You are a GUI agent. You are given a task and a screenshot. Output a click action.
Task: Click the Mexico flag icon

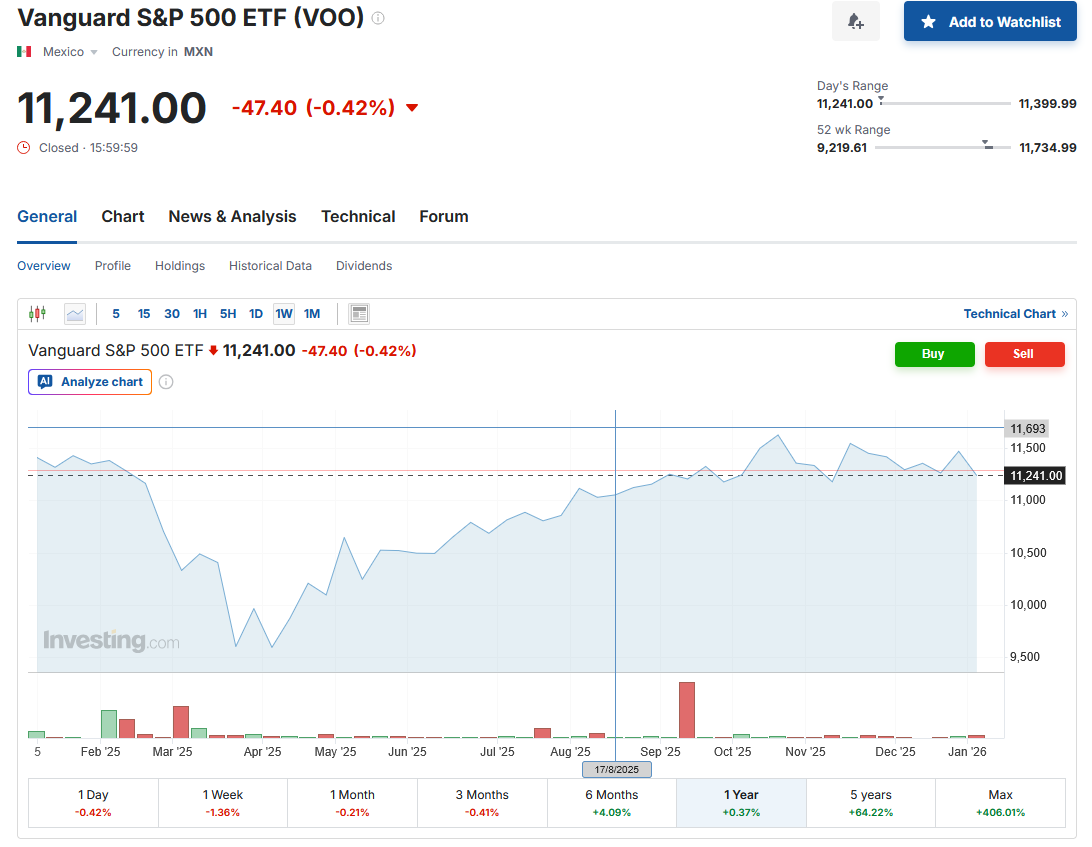click(24, 52)
